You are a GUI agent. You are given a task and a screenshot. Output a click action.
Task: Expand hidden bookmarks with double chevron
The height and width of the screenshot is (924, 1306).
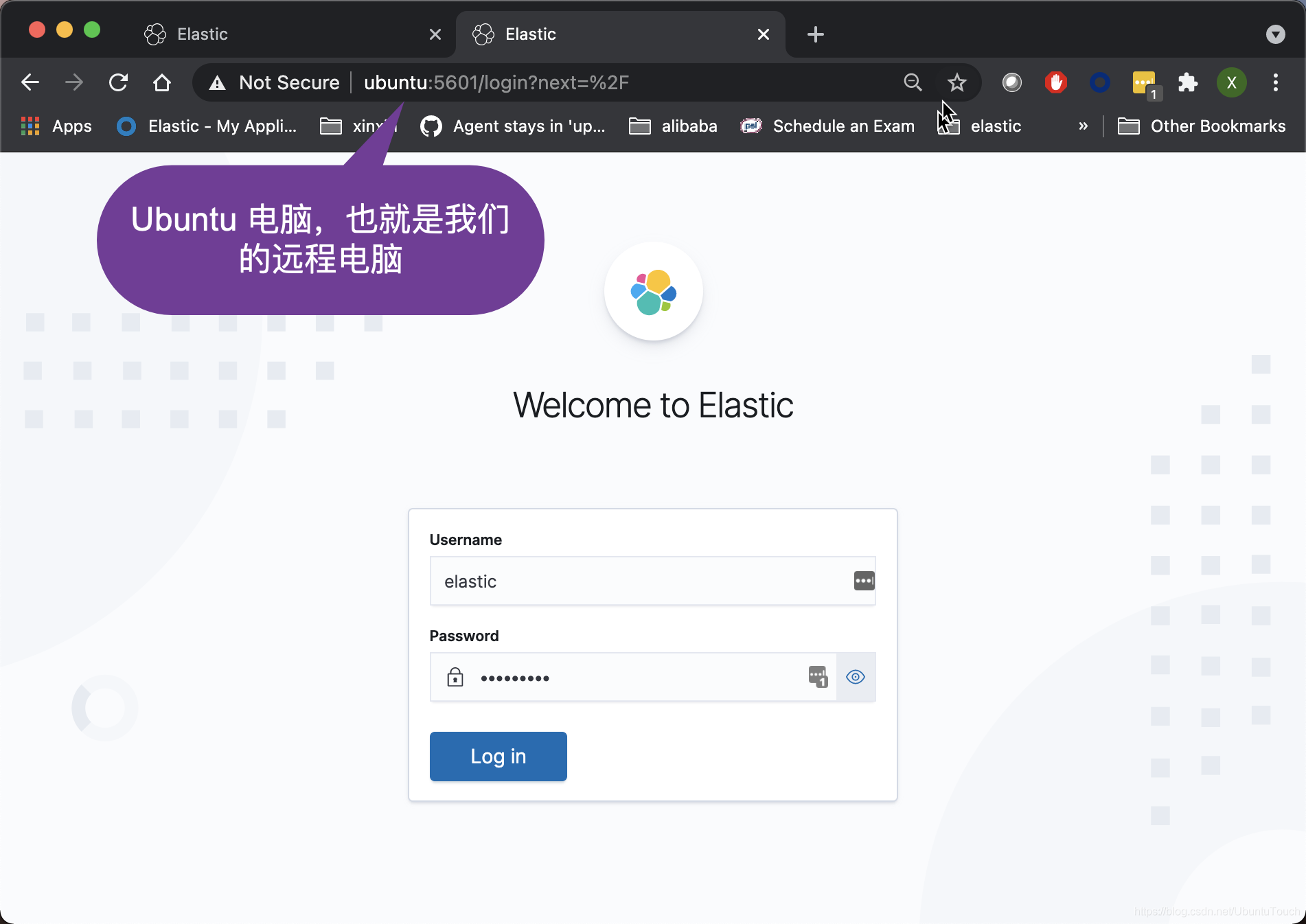[x=1083, y=126]
